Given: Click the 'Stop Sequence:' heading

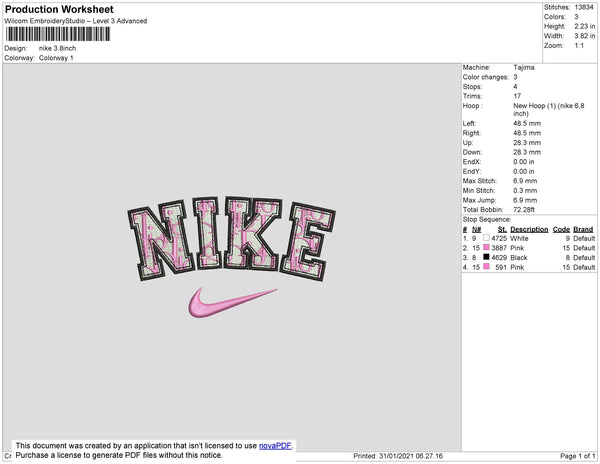Looking at the screenshot, I should (487, 220).
